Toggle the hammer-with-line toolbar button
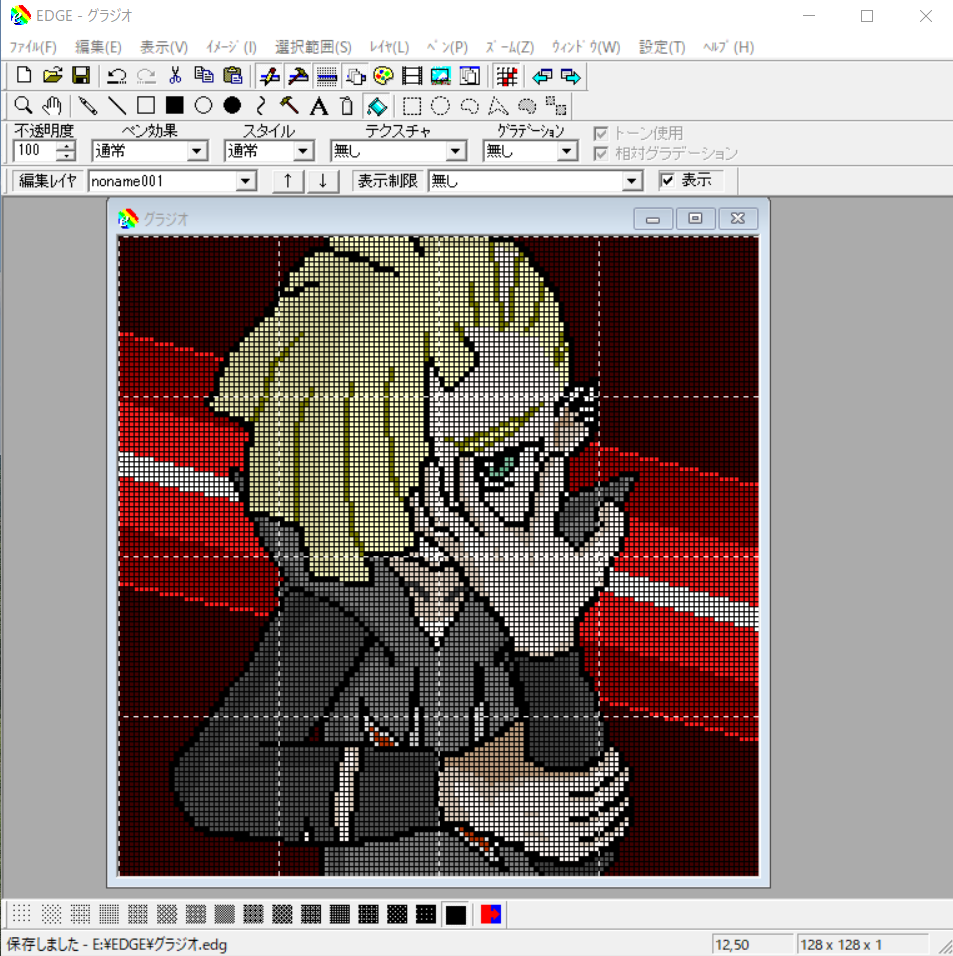This screenshot has height=956, width=953. [298, 76]
